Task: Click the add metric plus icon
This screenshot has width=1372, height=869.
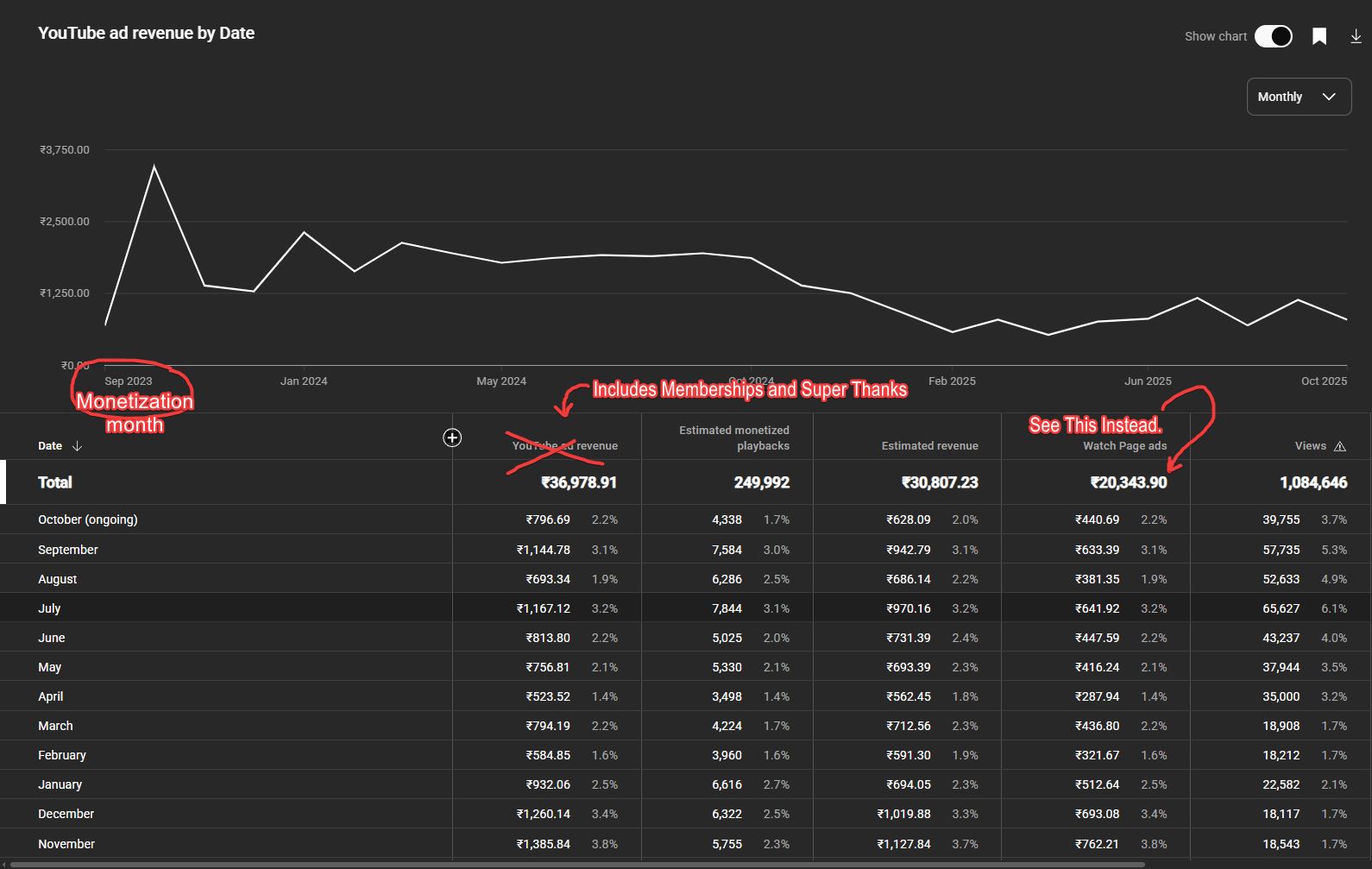Action: coord(452,438)
